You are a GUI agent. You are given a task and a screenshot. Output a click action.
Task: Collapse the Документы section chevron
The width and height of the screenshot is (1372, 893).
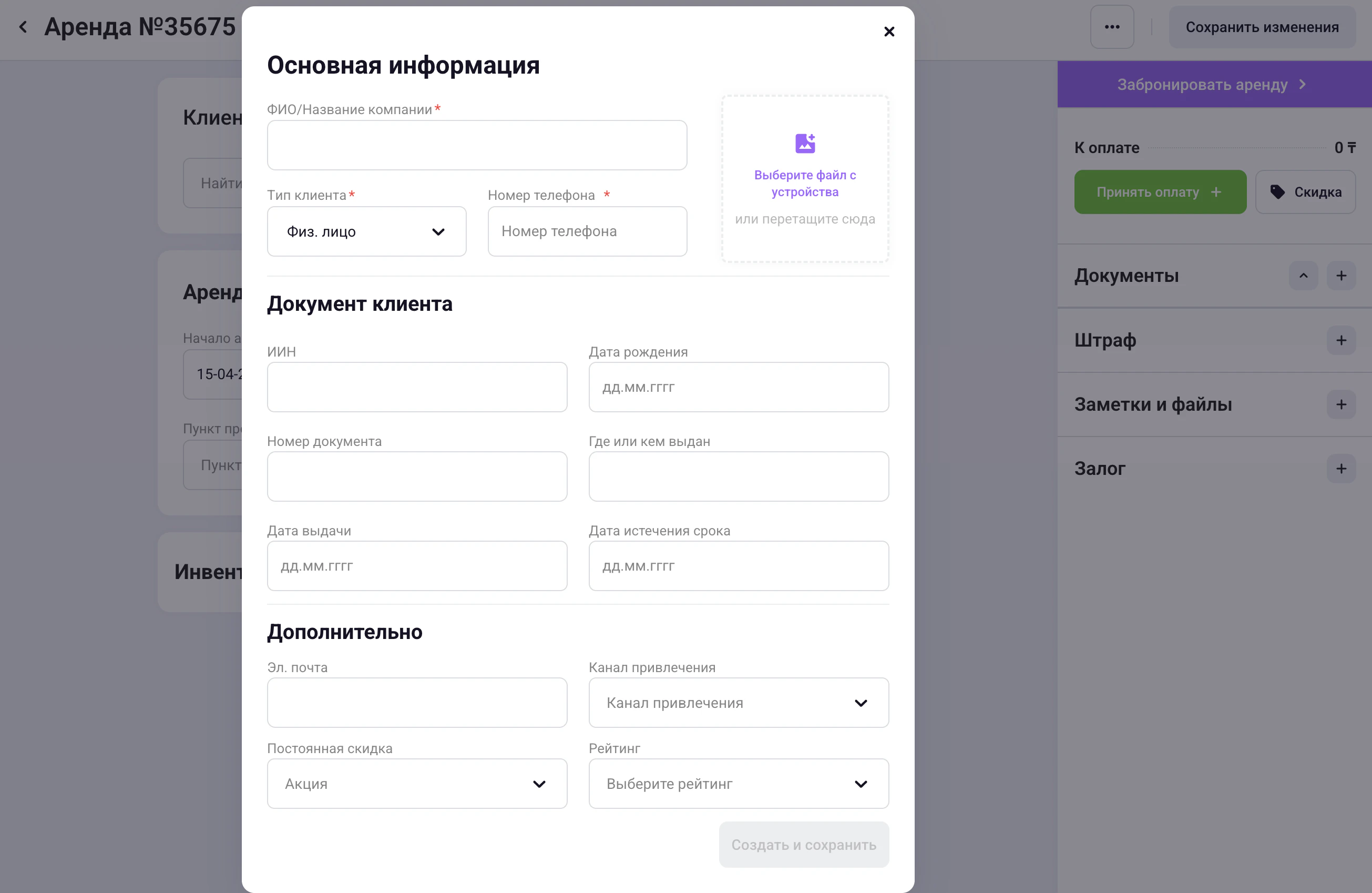1303,276
